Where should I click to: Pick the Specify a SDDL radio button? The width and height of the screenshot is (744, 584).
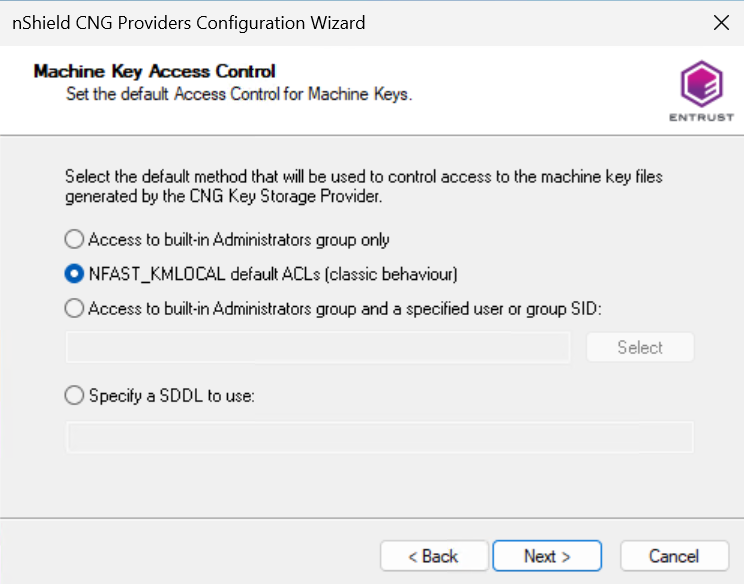coord(74,395)
